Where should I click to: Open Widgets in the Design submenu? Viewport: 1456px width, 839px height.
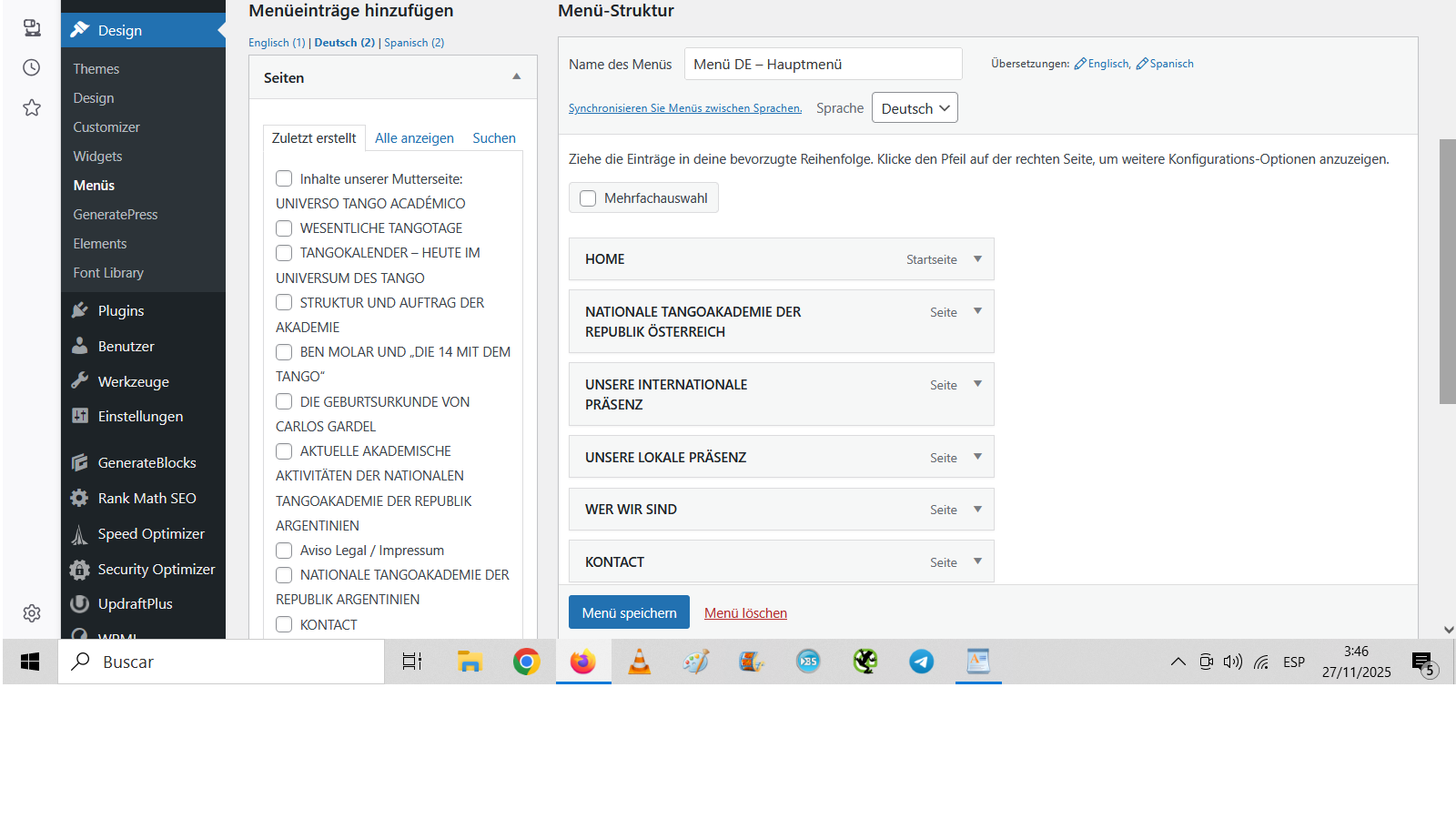pyautogui.click(x=97, y=157)
